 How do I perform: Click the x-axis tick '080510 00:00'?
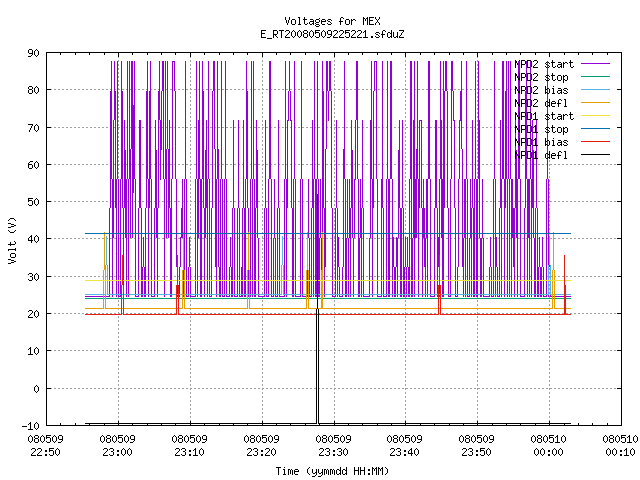[x=549, y=446]
